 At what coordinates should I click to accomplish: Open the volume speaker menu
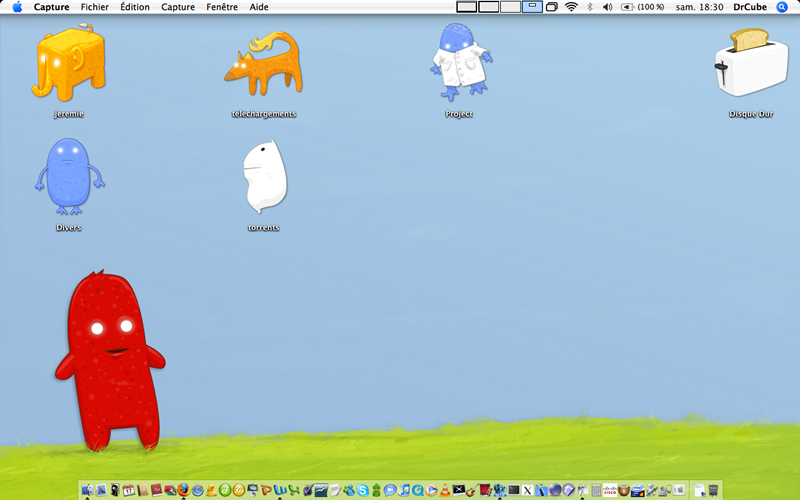point(607,7)
